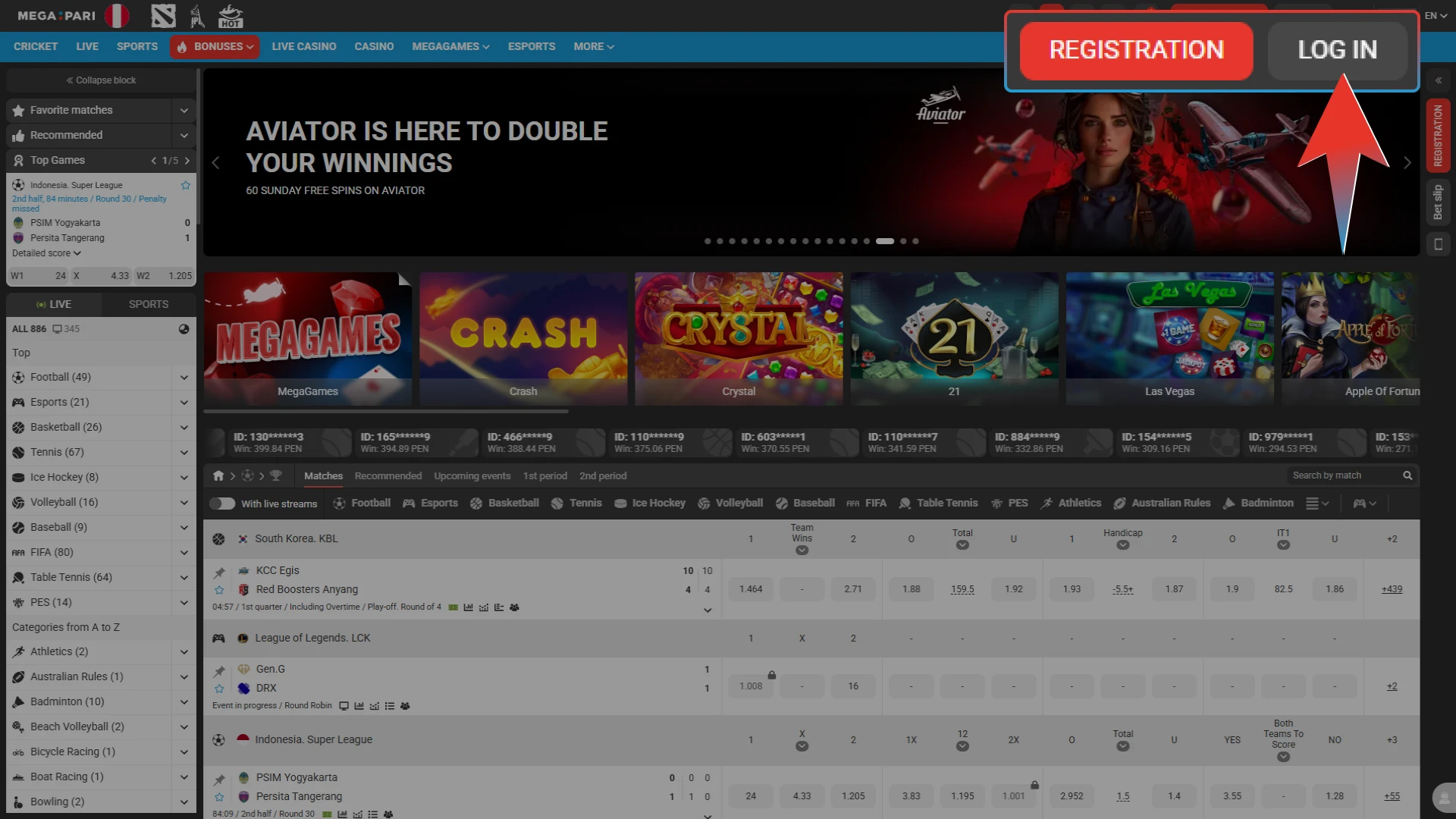Viewport: 1456px width, 819px height.
Task: Select the 2nd period tab
Action: click(603, 476)
